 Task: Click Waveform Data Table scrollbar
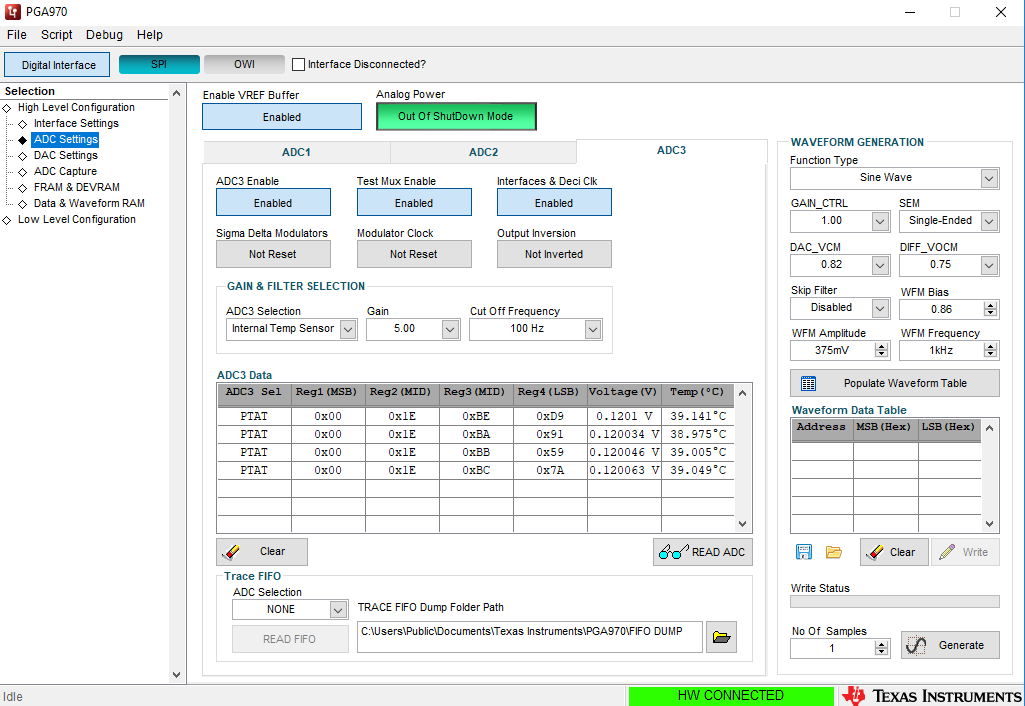[990, 476]
